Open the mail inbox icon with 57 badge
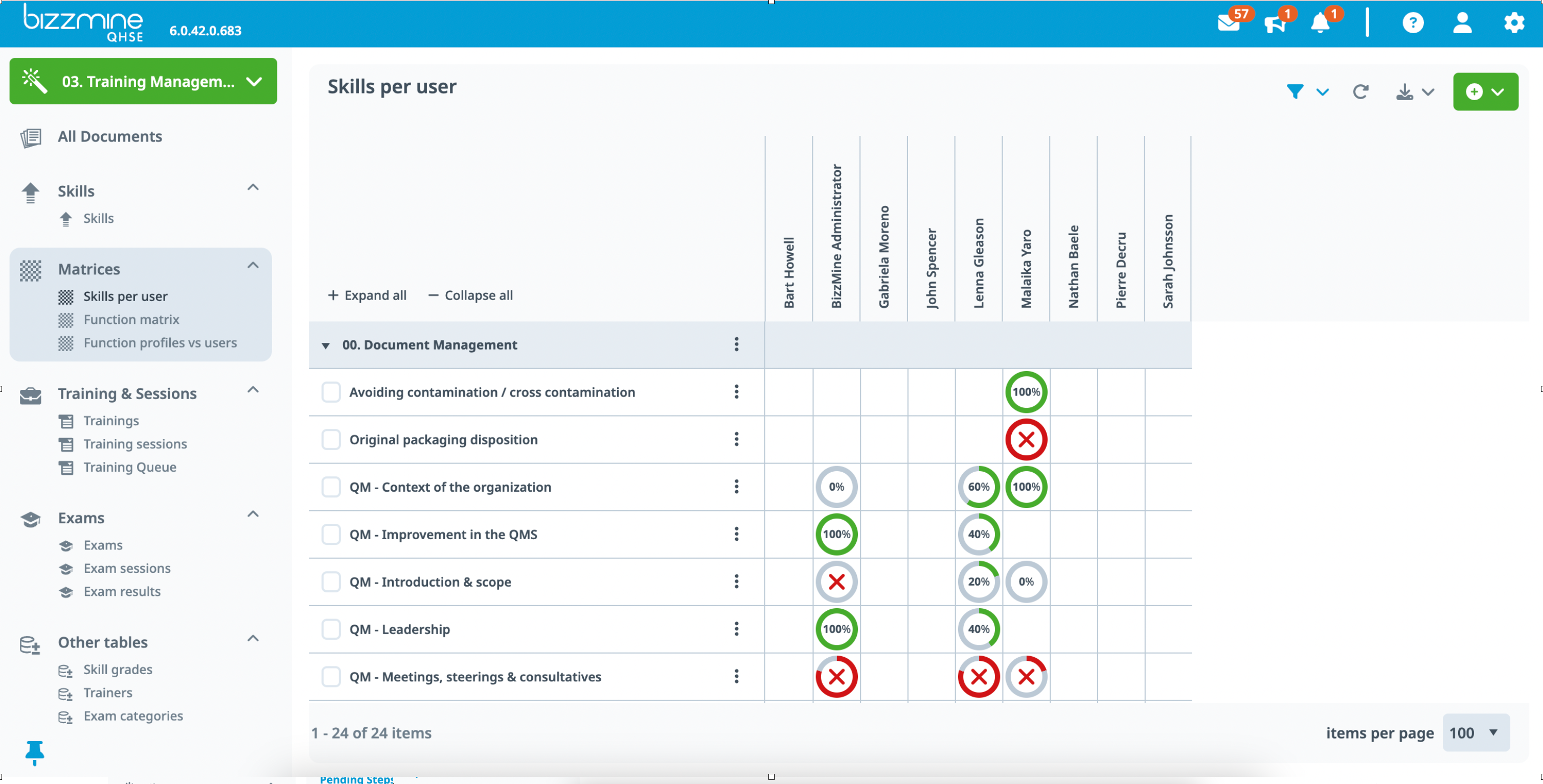The image size is (1543, 784). click(1228, 23)
